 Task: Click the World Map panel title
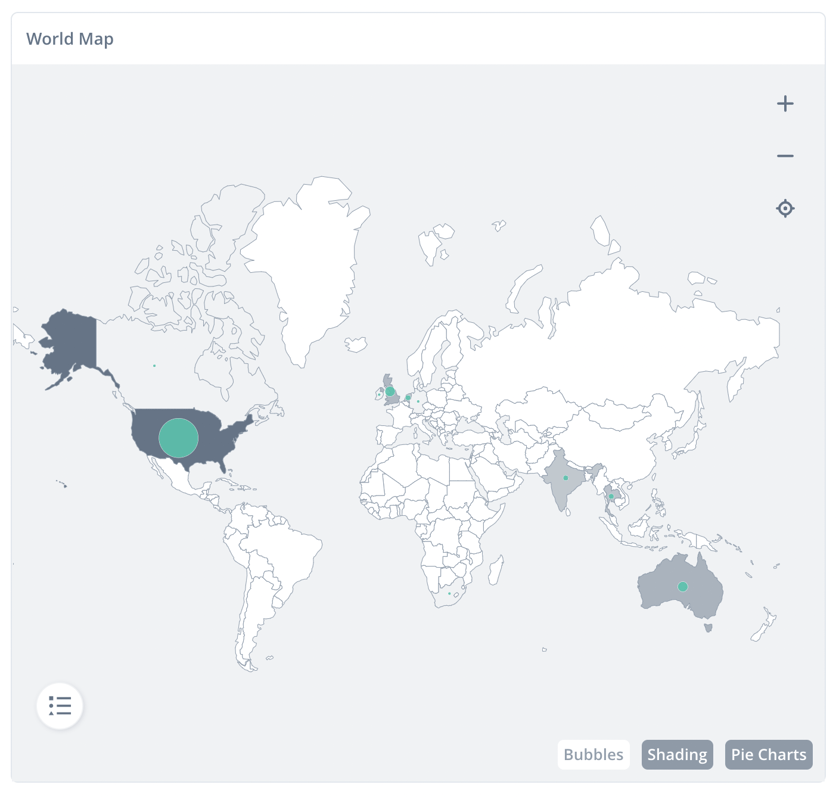[x=70, y=39]
